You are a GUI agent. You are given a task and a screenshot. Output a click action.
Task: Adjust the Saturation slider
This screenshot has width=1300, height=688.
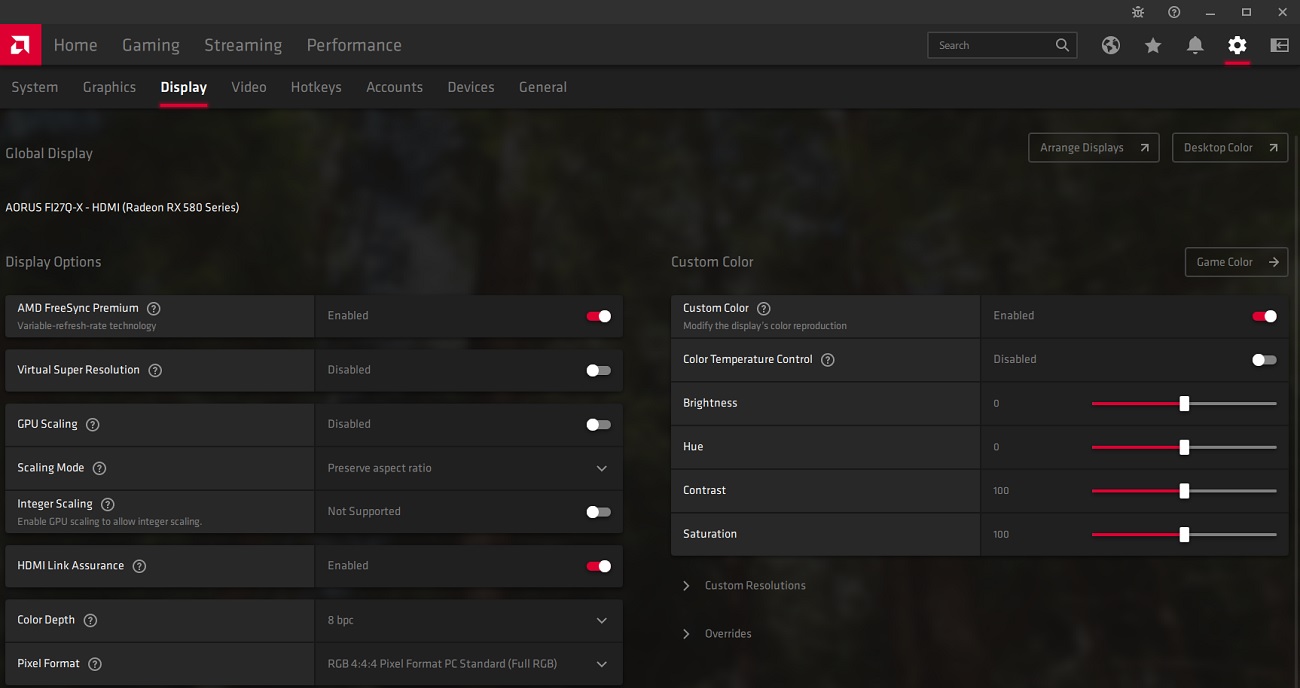pyautogui.click(x=1184, y=535)
